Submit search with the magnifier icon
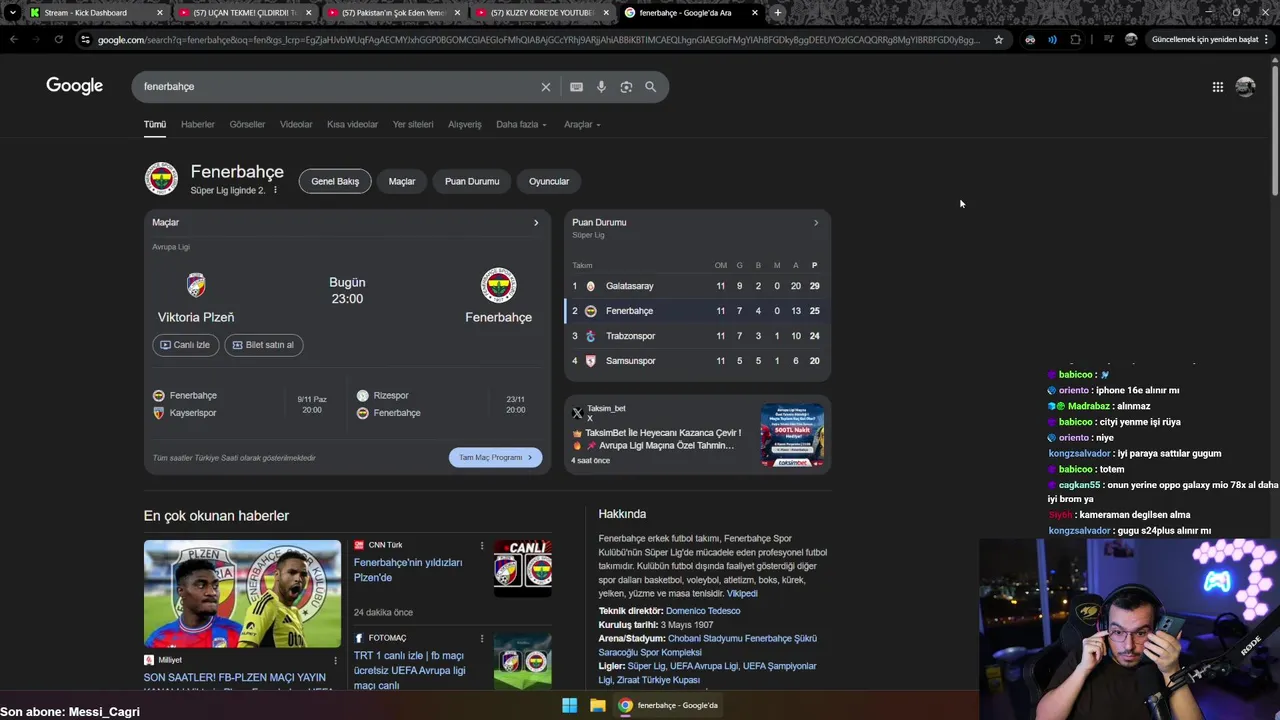The height and width of the screenshot is (720, 1280). 651,87
